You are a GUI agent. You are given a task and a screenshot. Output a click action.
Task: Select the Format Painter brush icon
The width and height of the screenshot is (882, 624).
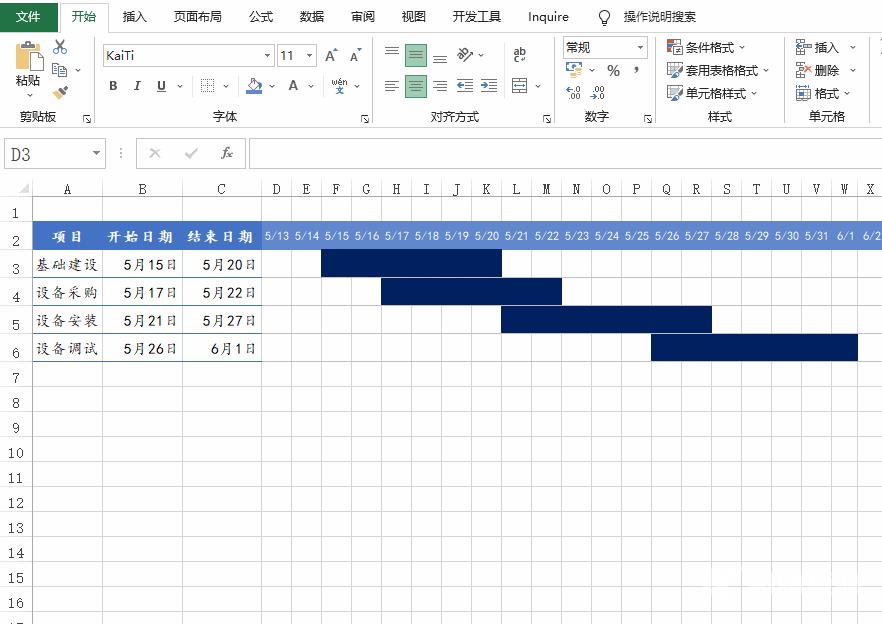(60, 93)
